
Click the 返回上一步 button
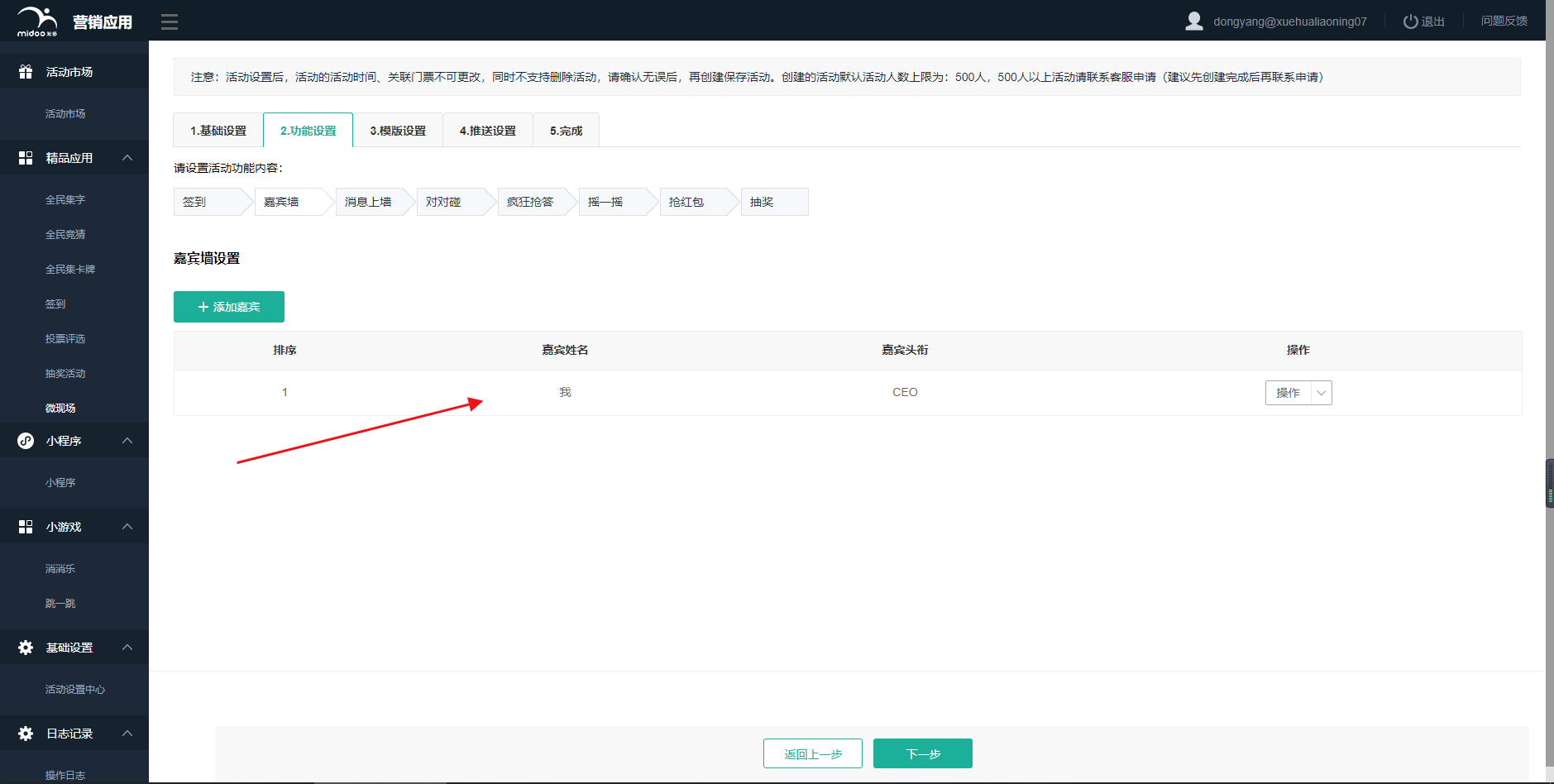pos(813,753)
